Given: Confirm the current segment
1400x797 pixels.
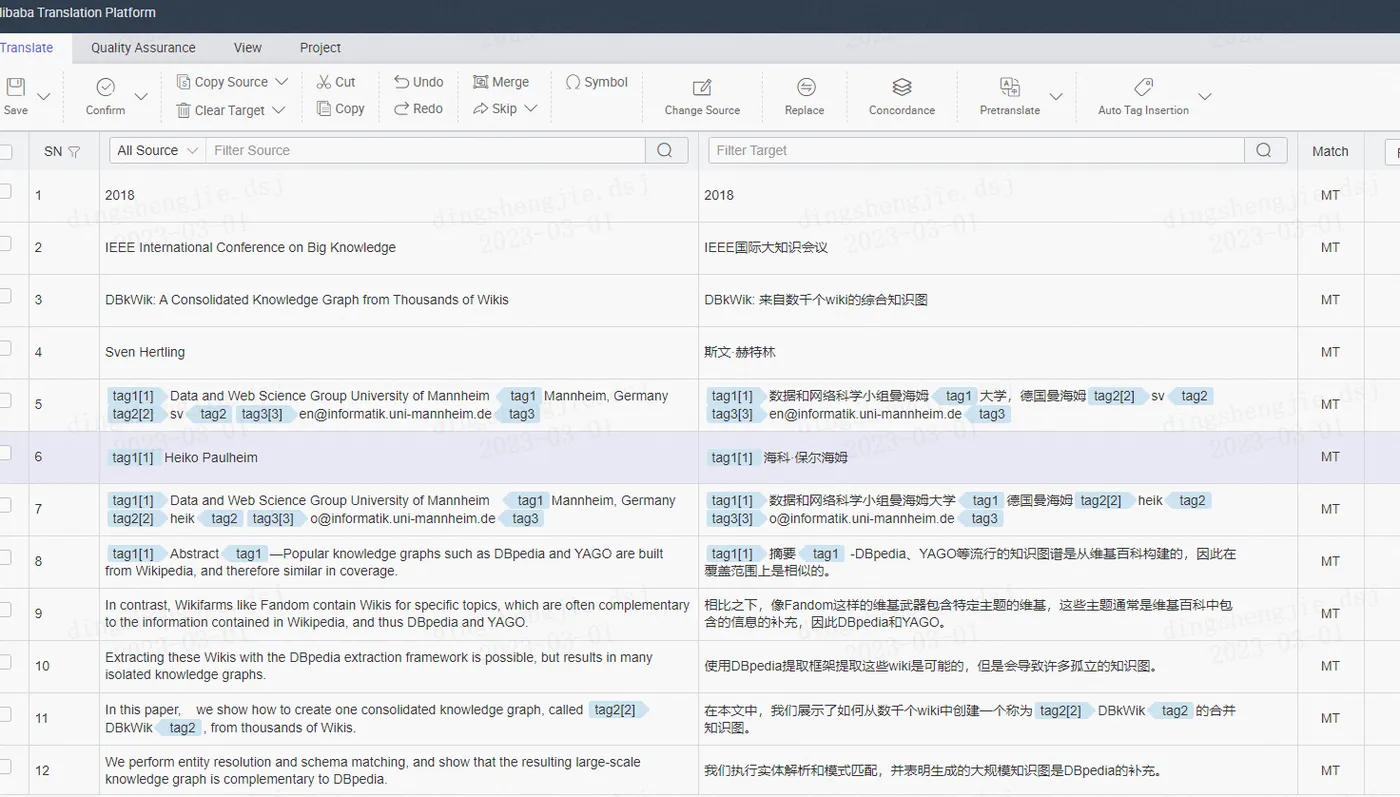Looking at the screenshot, I should pyautogui.click(x=105, y=96).
